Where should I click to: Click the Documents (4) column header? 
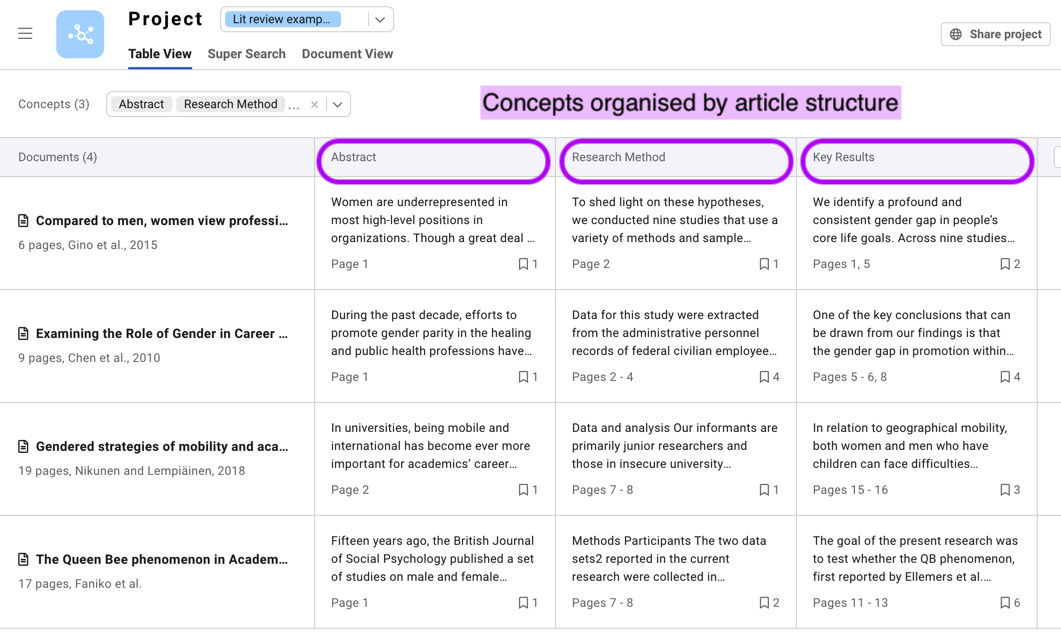click(x=157, y=158)
